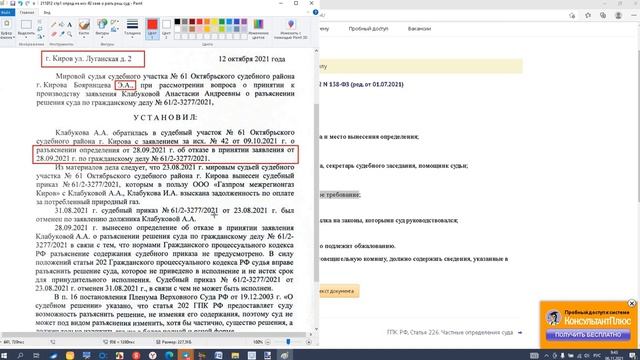The image size is (640, 360).
Task: Open Пробный доступ menu item on website
Action: tap(368, 29)
